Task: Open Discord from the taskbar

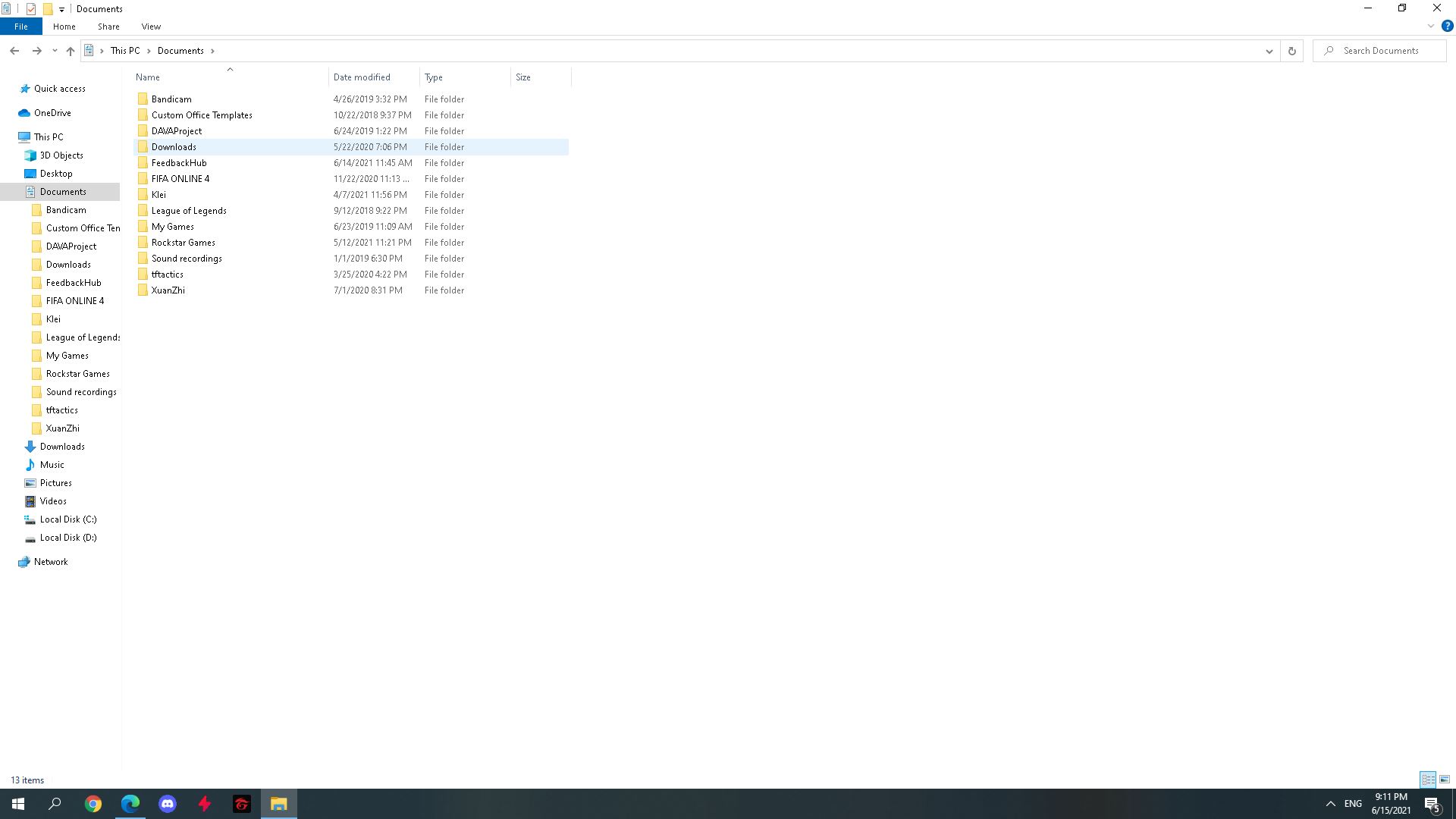Action: [x=168, y=804]
